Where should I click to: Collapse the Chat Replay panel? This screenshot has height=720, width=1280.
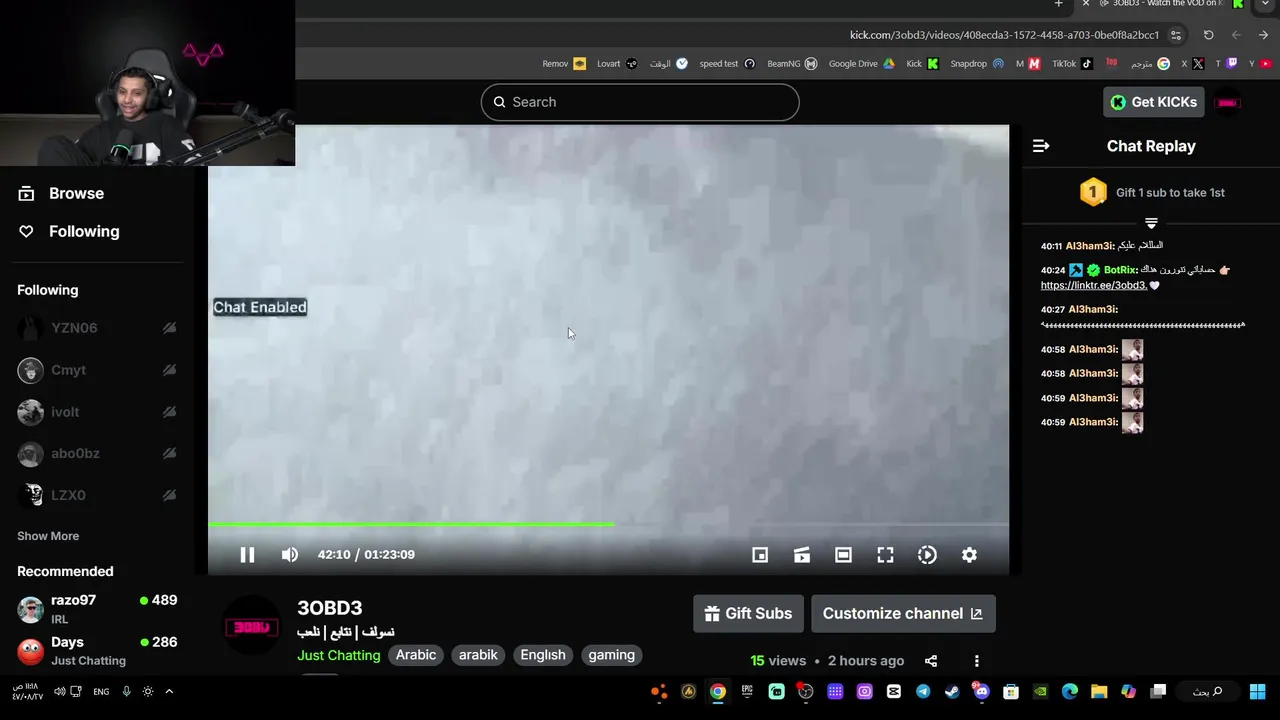tap(1041, 146)
